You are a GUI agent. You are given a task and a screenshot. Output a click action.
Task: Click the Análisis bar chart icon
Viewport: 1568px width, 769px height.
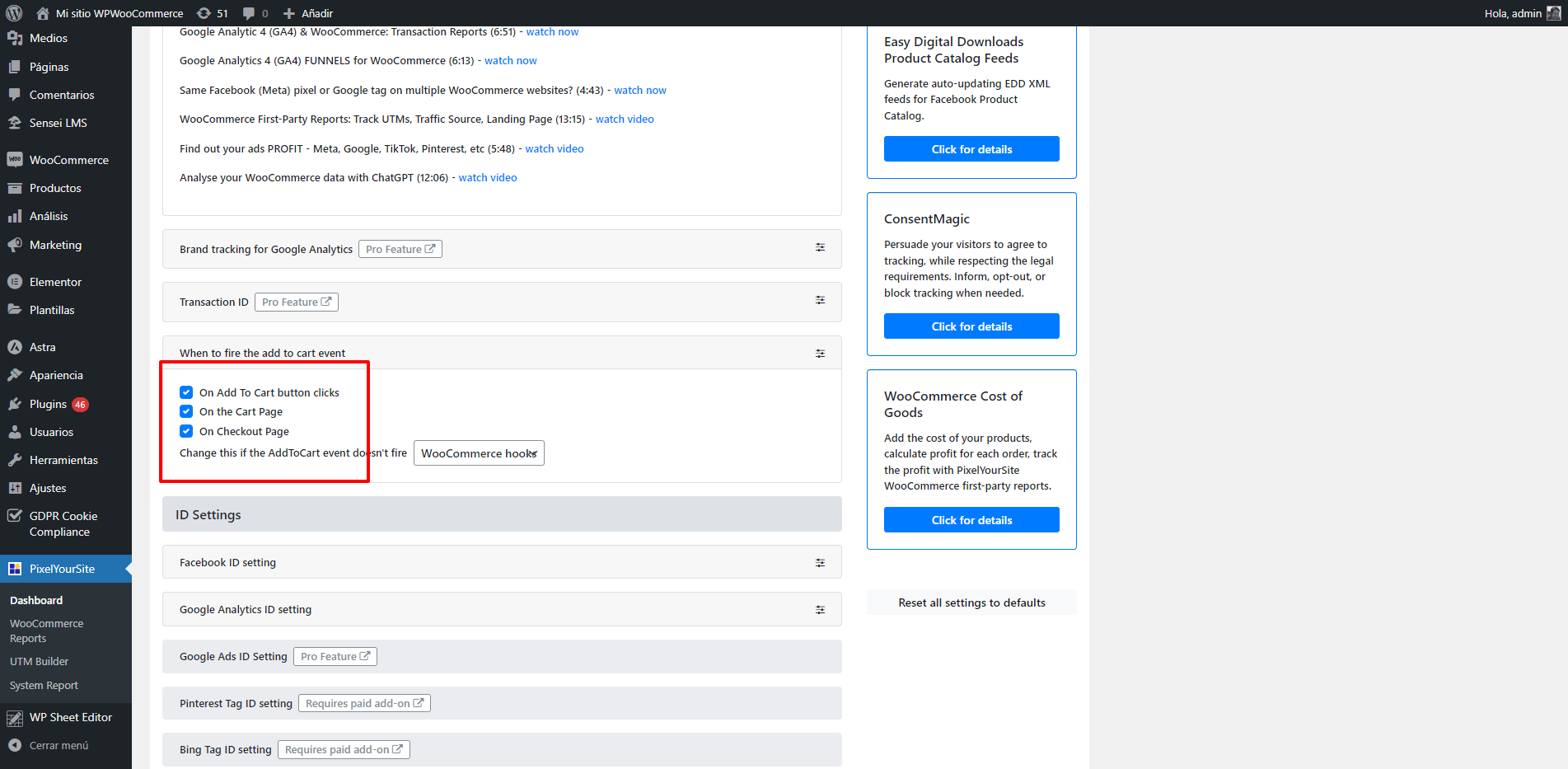pos(15,216)
